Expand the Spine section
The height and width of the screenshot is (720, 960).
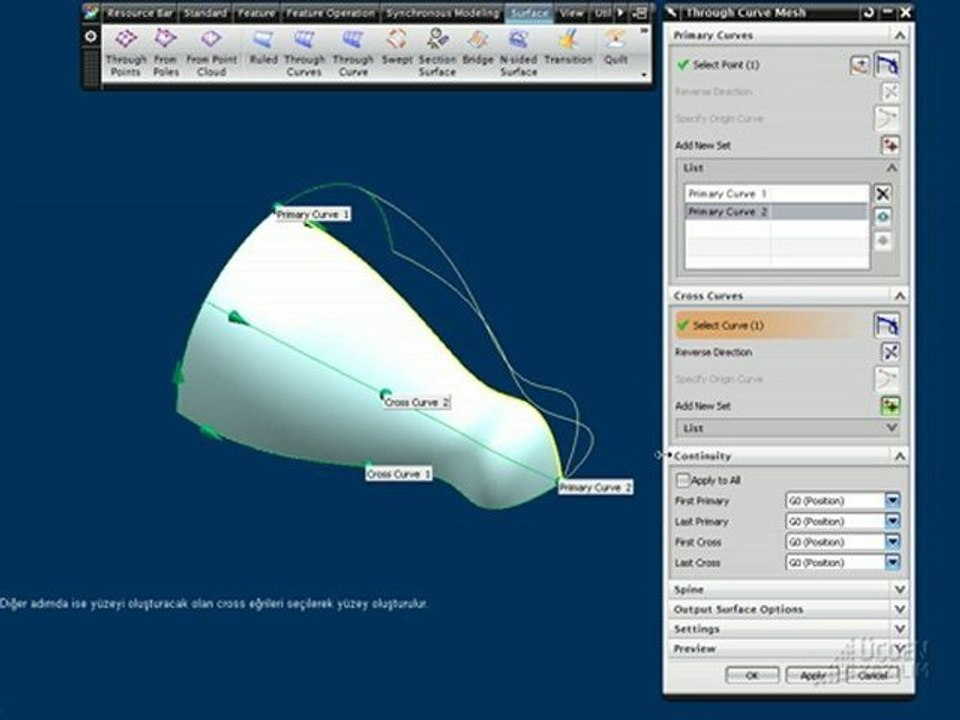(x=789, y=590)
